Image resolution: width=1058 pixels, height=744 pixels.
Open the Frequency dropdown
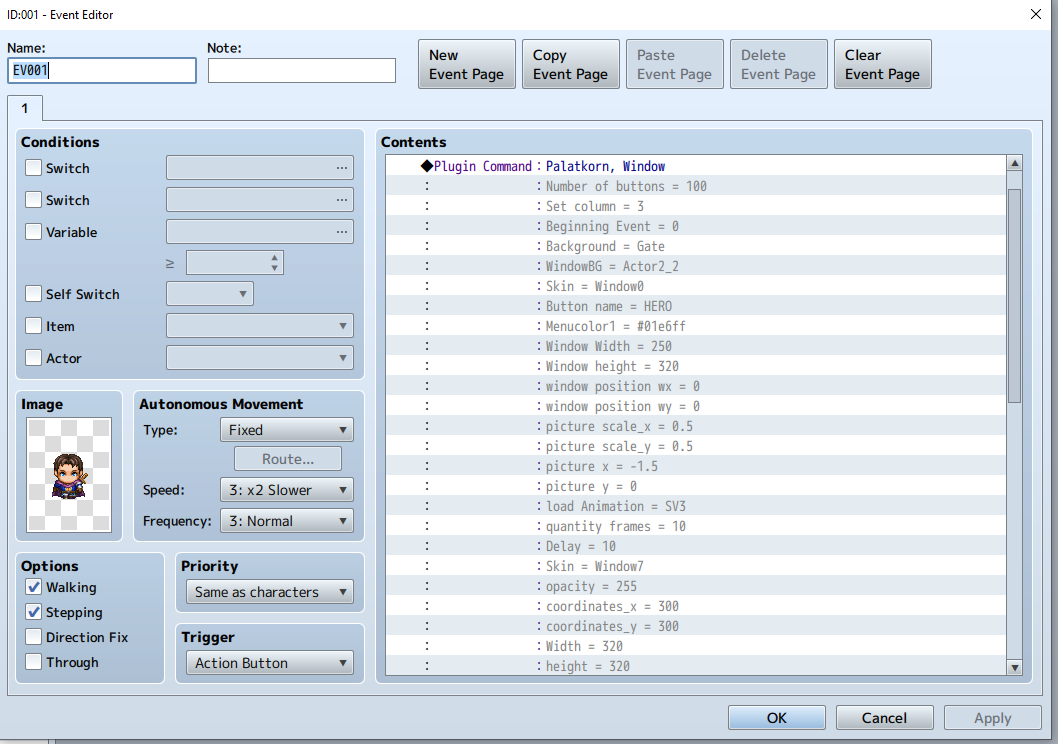pos(287,521)
